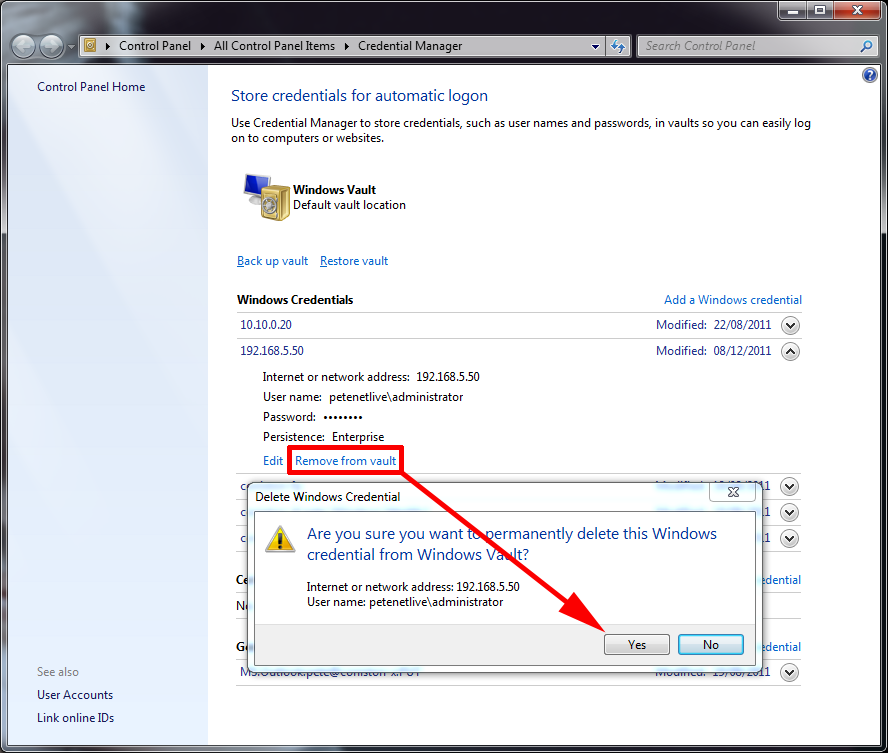Expand the 10.10.0.20 credential details
The width and height of the screenshot is (888, 753).
(x=789, y=324)
